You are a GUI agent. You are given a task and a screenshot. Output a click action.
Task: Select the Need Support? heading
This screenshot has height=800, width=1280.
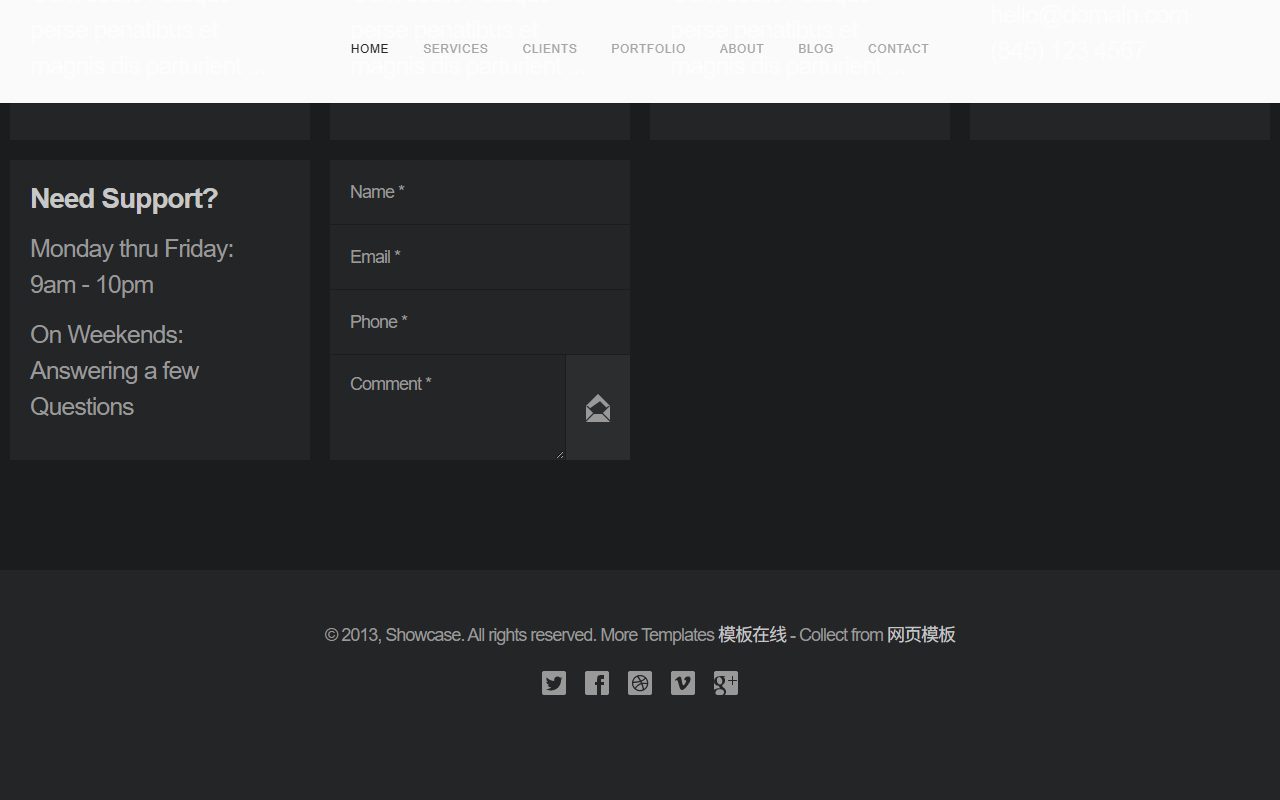(124, 198)
